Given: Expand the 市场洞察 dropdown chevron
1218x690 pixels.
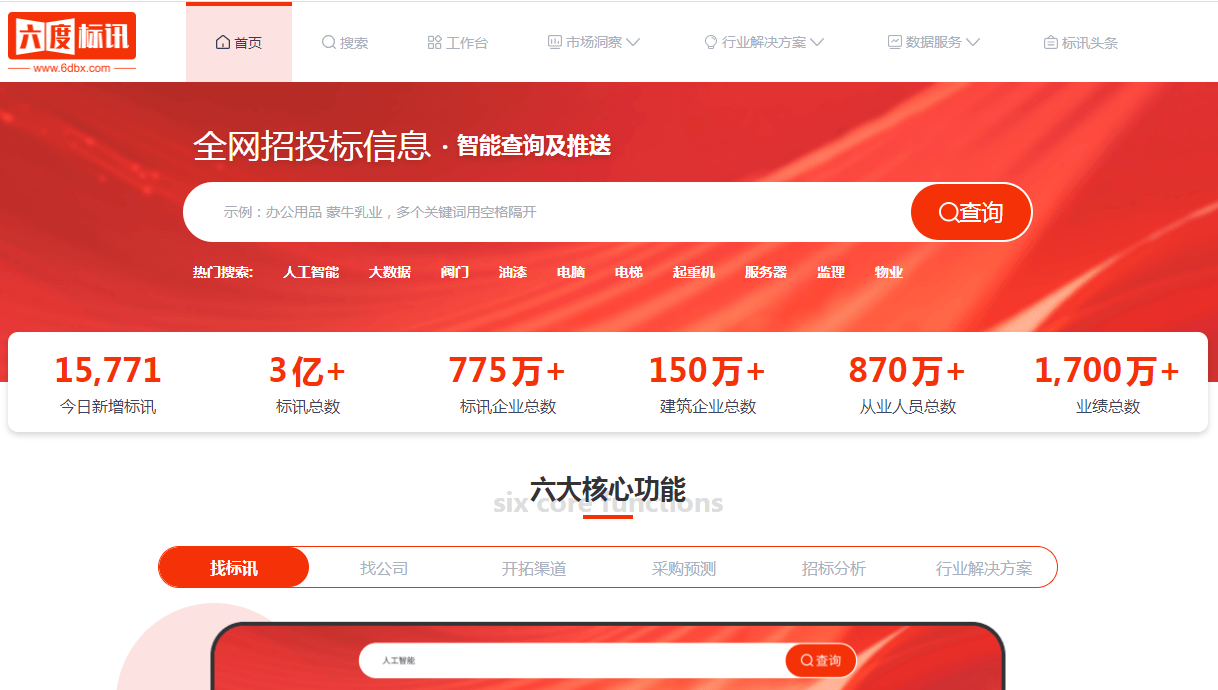Looking at the screenshot, I should [x=633, y=42].
